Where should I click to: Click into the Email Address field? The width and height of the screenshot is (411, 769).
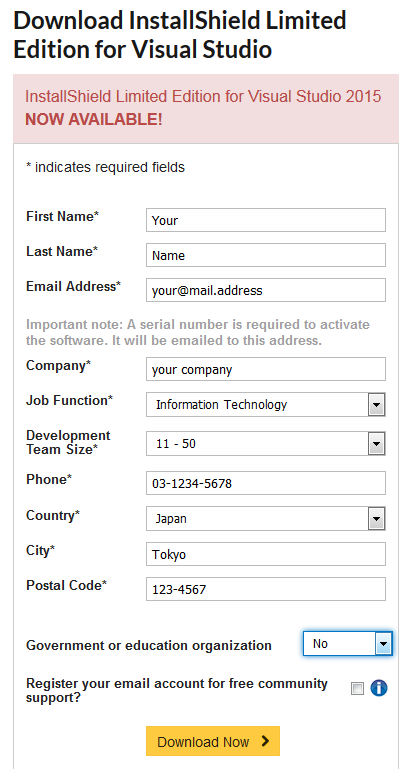tap(266, 290)
